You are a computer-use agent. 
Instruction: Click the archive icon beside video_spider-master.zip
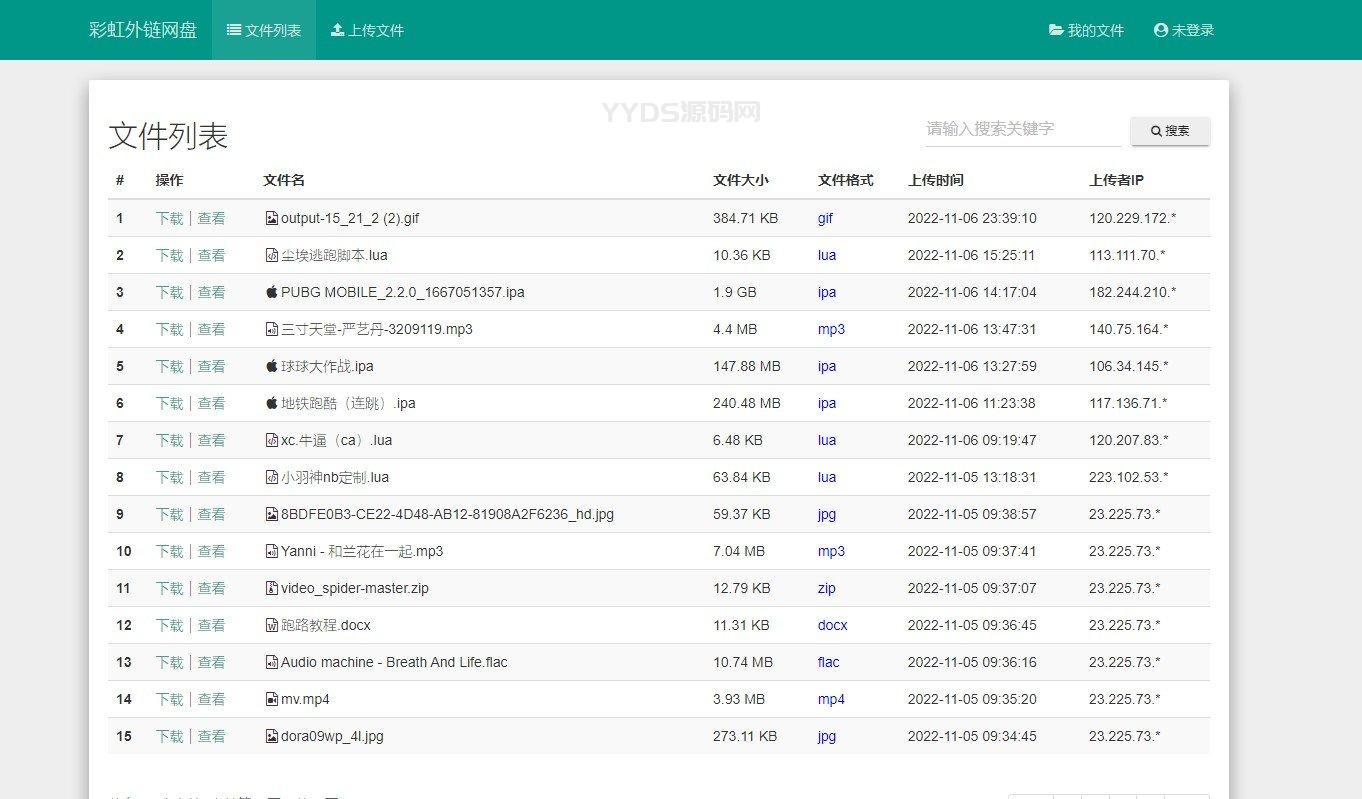(x=271, y=588)
